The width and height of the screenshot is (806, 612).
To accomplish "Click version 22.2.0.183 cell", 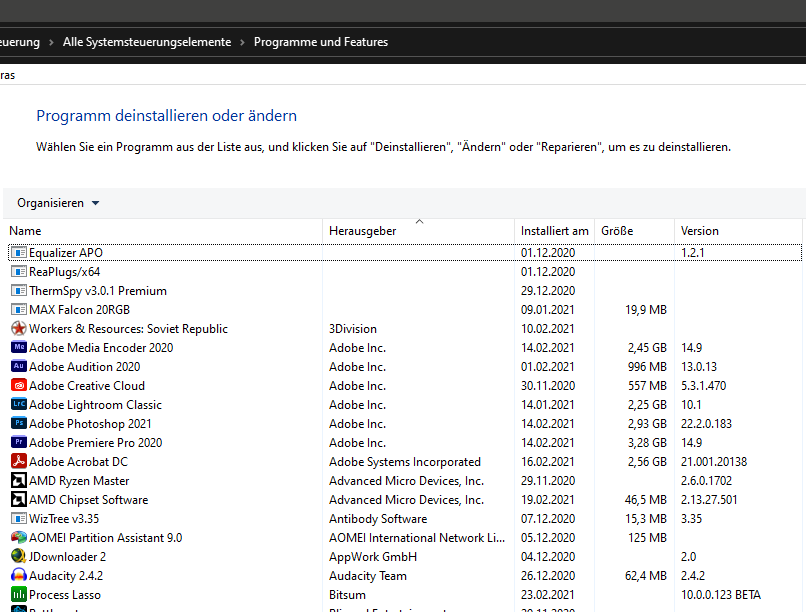I will (x=706, y=423).
